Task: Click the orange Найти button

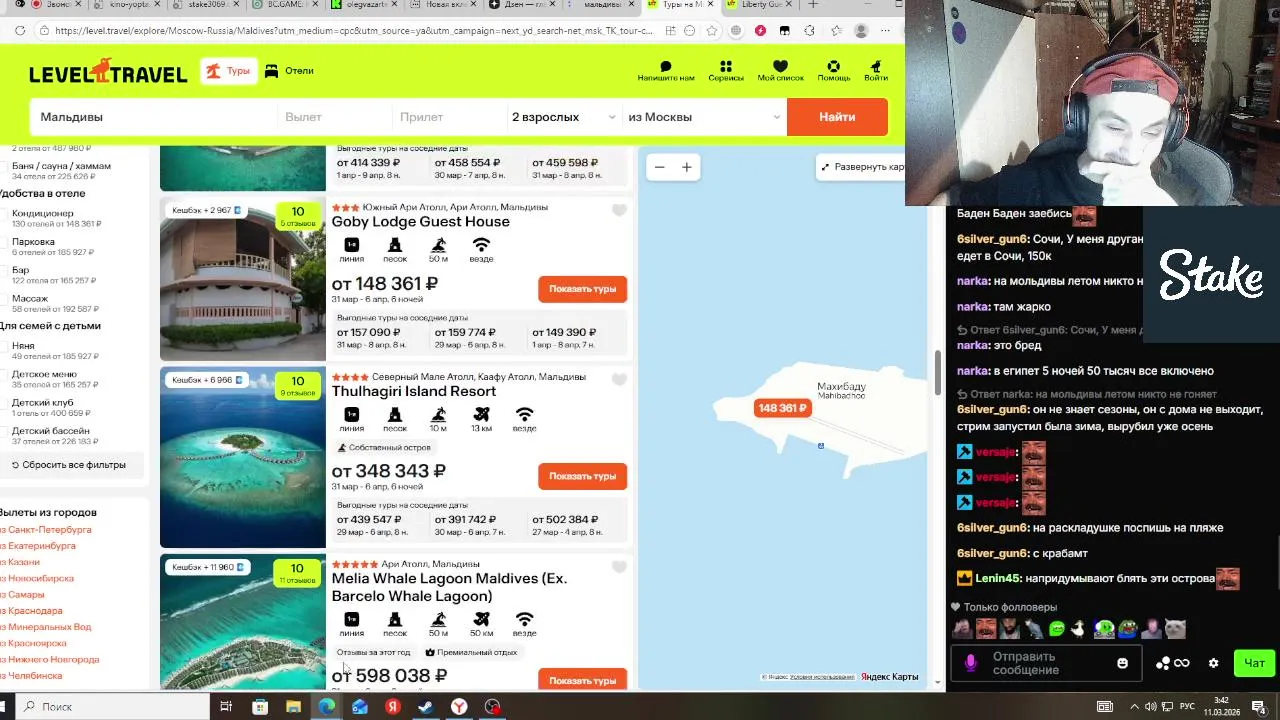Action: [837, 117]
